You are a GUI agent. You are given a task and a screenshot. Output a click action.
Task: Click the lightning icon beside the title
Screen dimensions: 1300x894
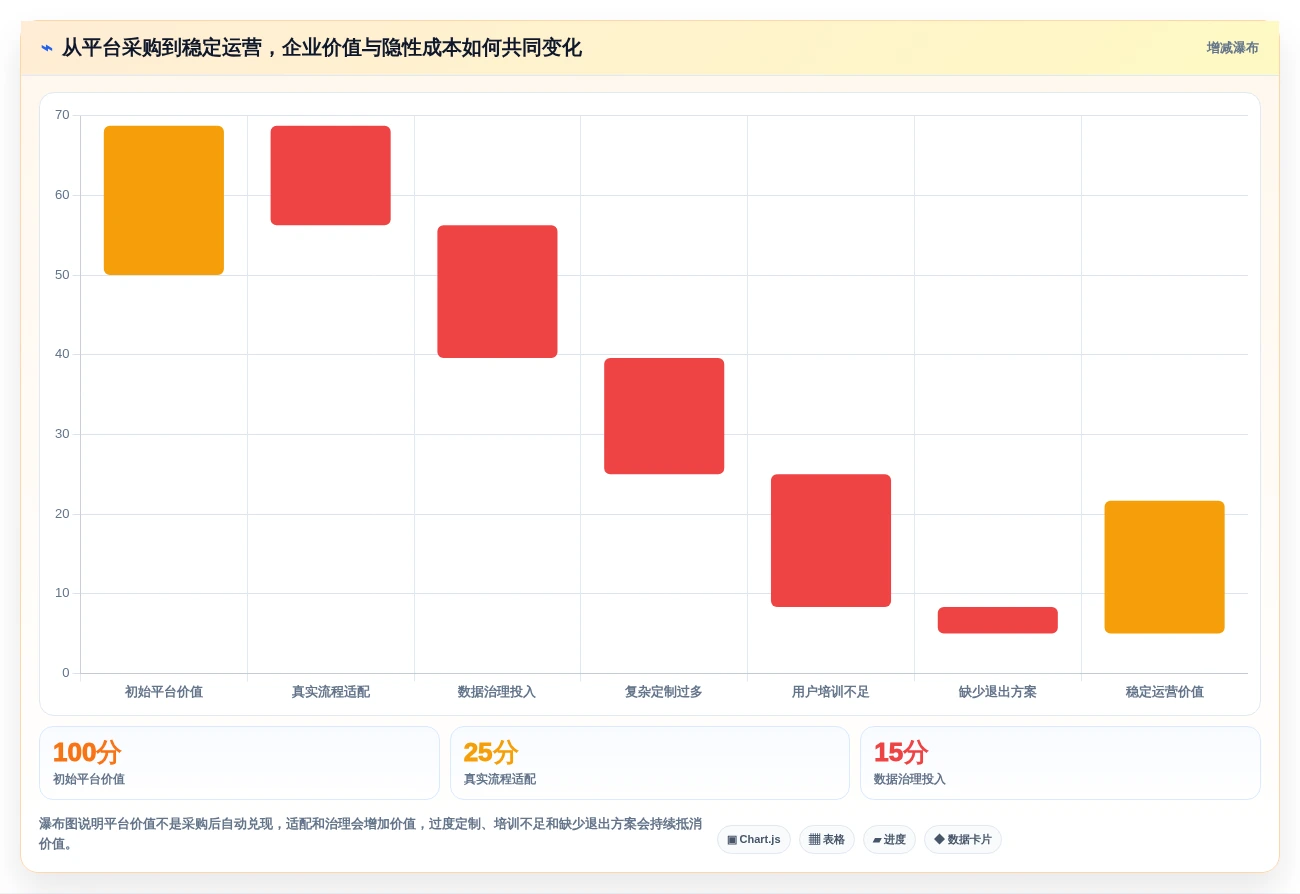[47, 48]
